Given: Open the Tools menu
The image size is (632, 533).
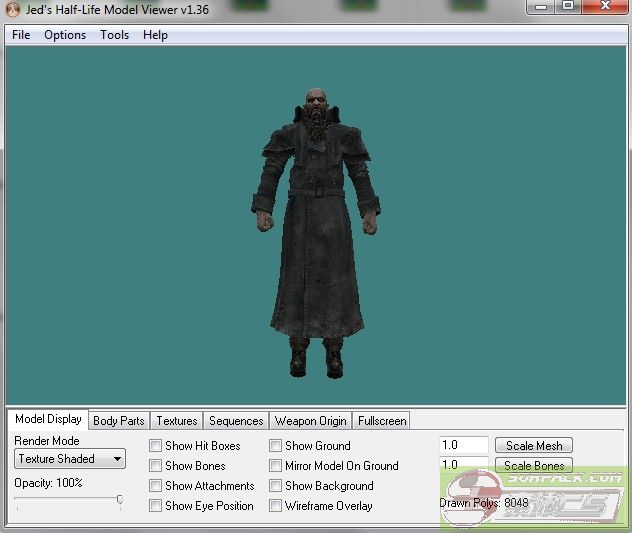Looking at the screenshot, I should (x=114, y=35).
